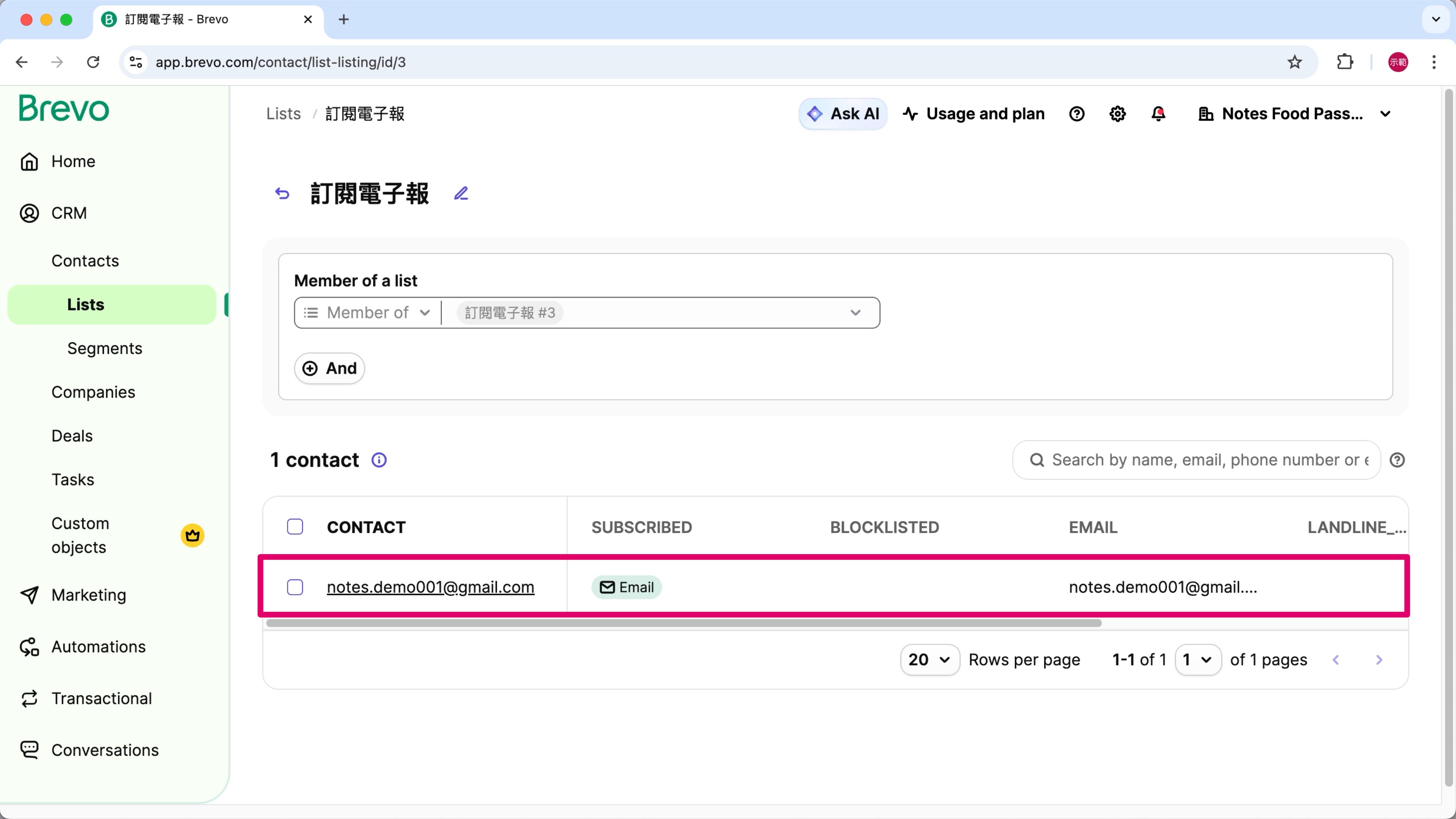Viewport: 1456px width, 819px height.
Task: Open the page number selector dropdown
Action: (1197, 660)
